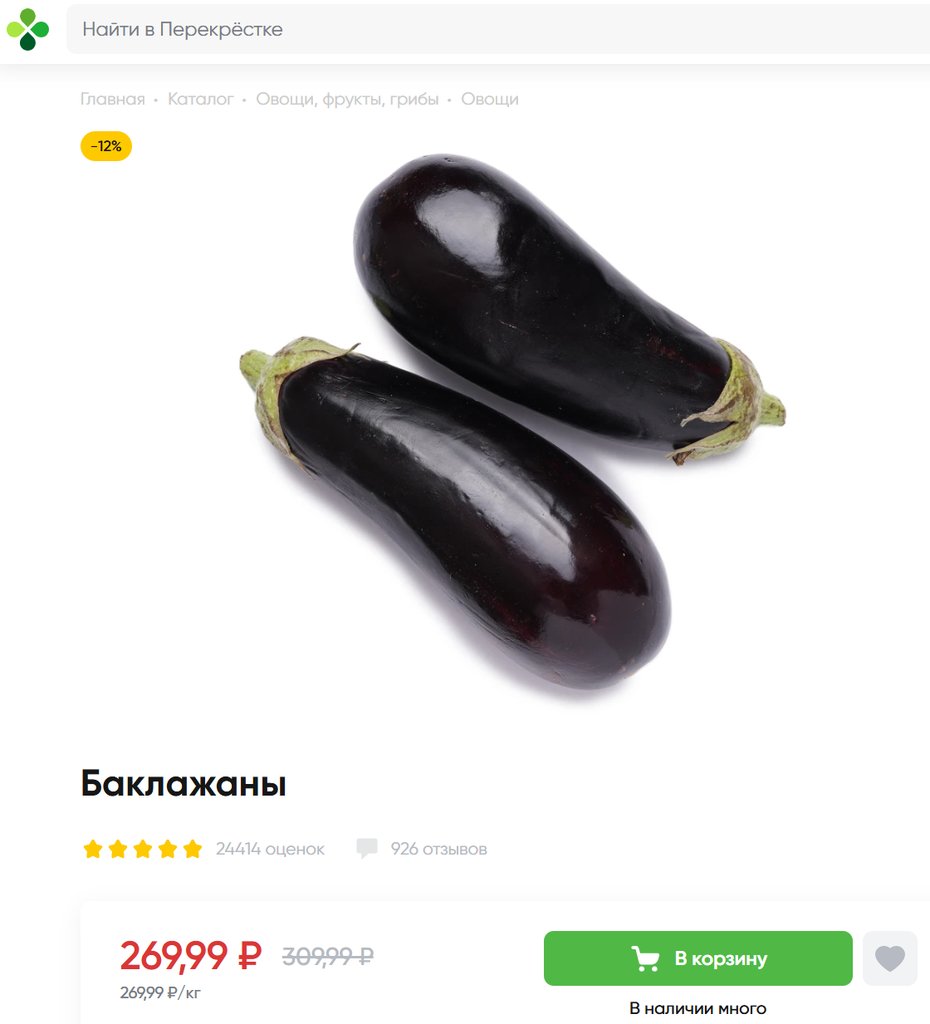Click the 'Баклажаны' product title
930x1024 pixels.
click(184, 783)
